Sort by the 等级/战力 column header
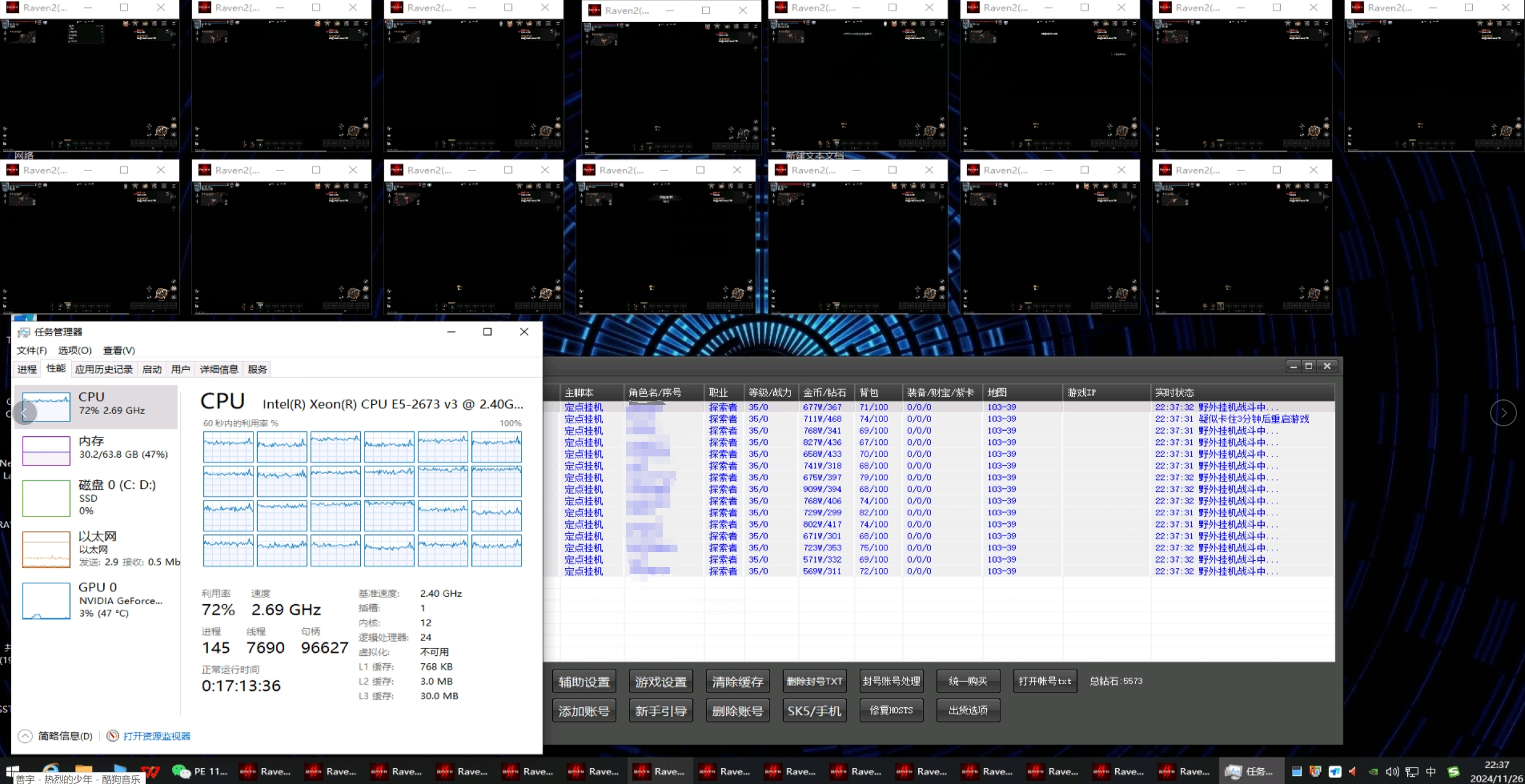 (x=770, y=393)
